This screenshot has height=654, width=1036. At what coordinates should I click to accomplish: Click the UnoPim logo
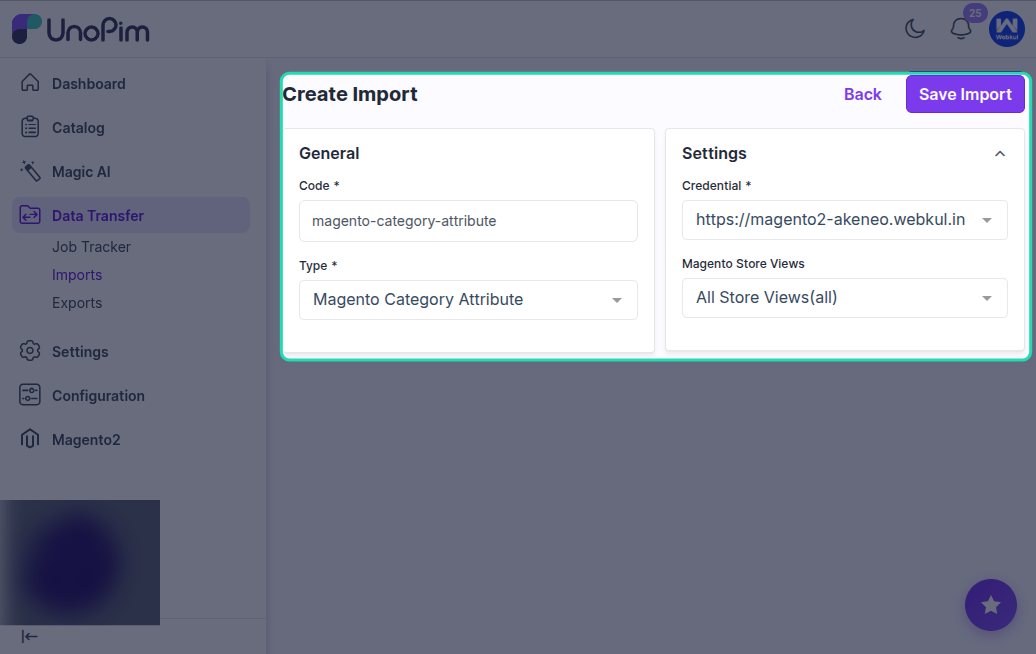click(81, 29)
